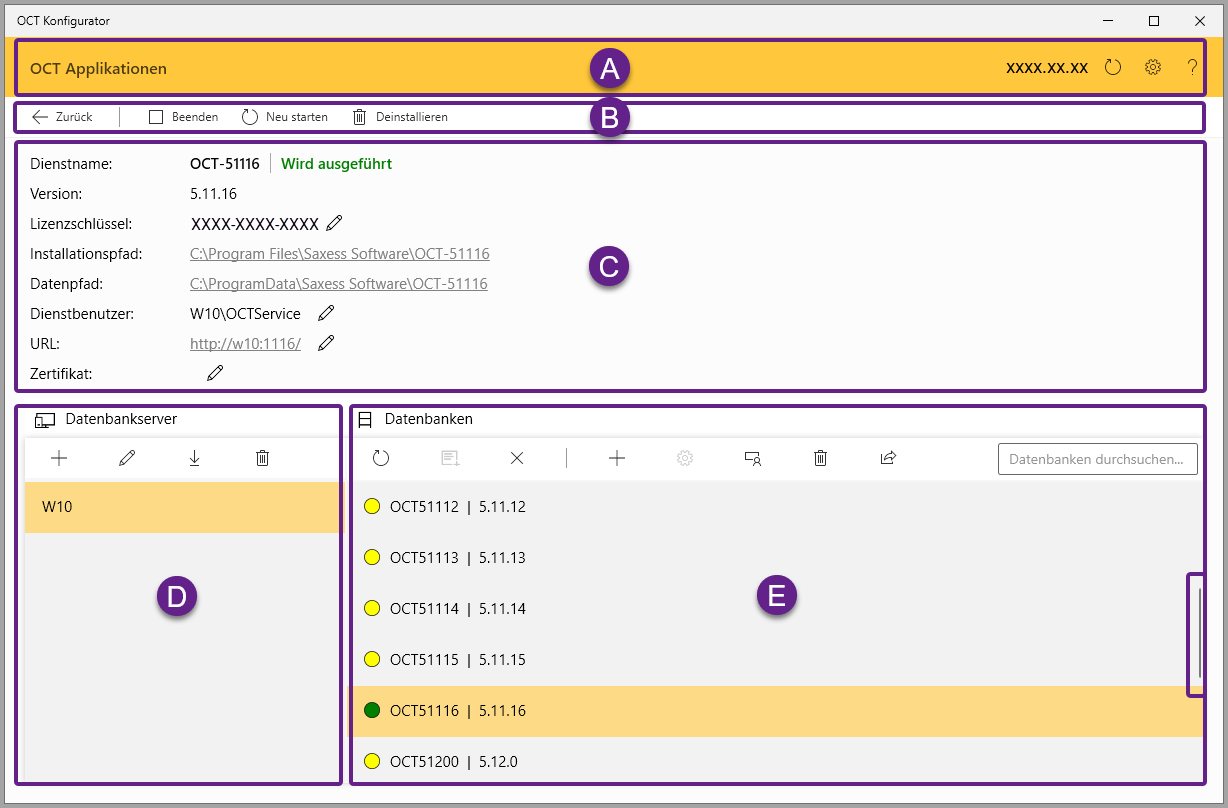Delete the selected Datenbankserver with the trash icon
Image resolution: width=1228 pixels, height=808 pixels.
[262, 458]
